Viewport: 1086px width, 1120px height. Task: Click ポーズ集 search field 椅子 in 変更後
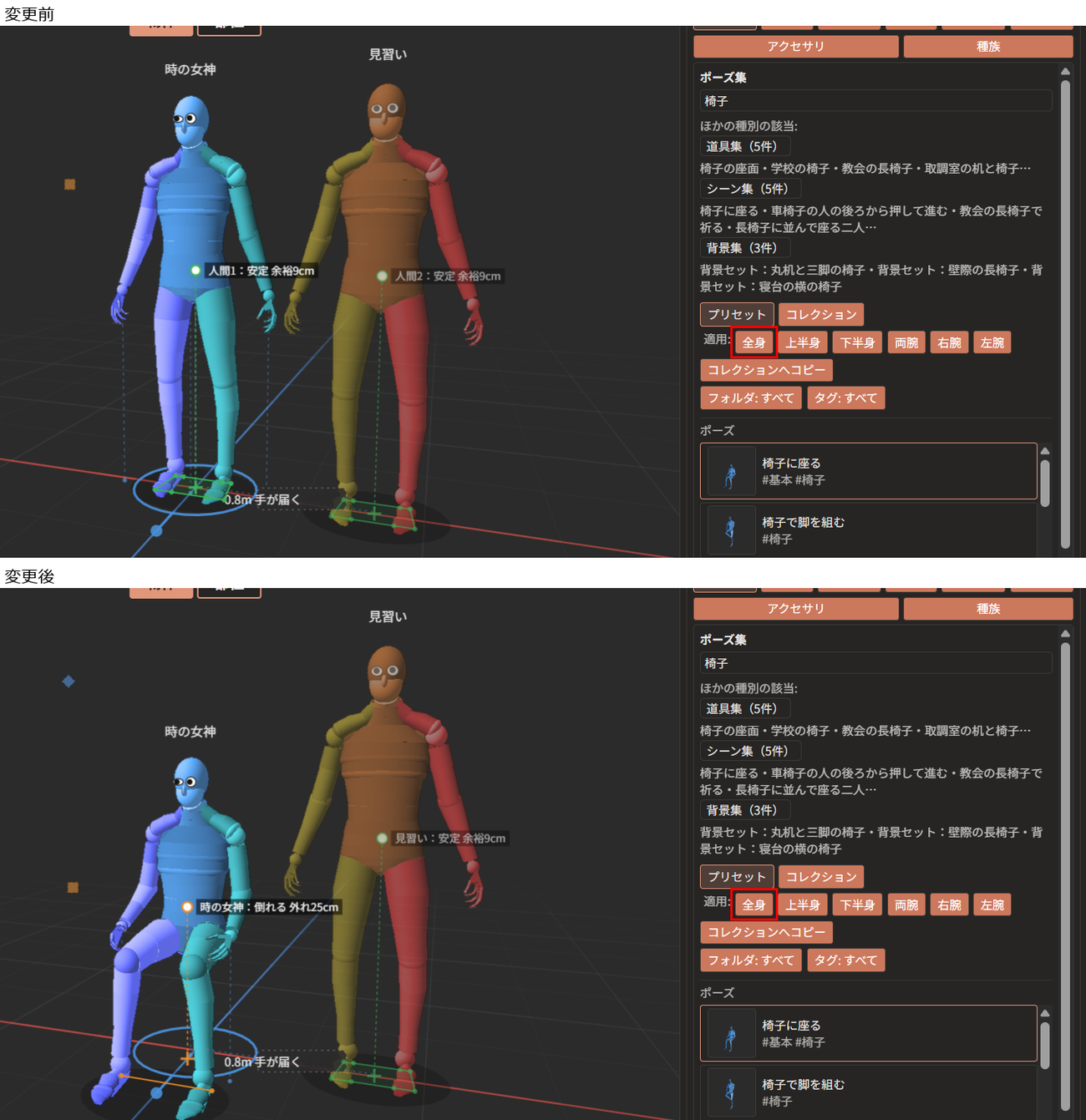coord(875,663)
